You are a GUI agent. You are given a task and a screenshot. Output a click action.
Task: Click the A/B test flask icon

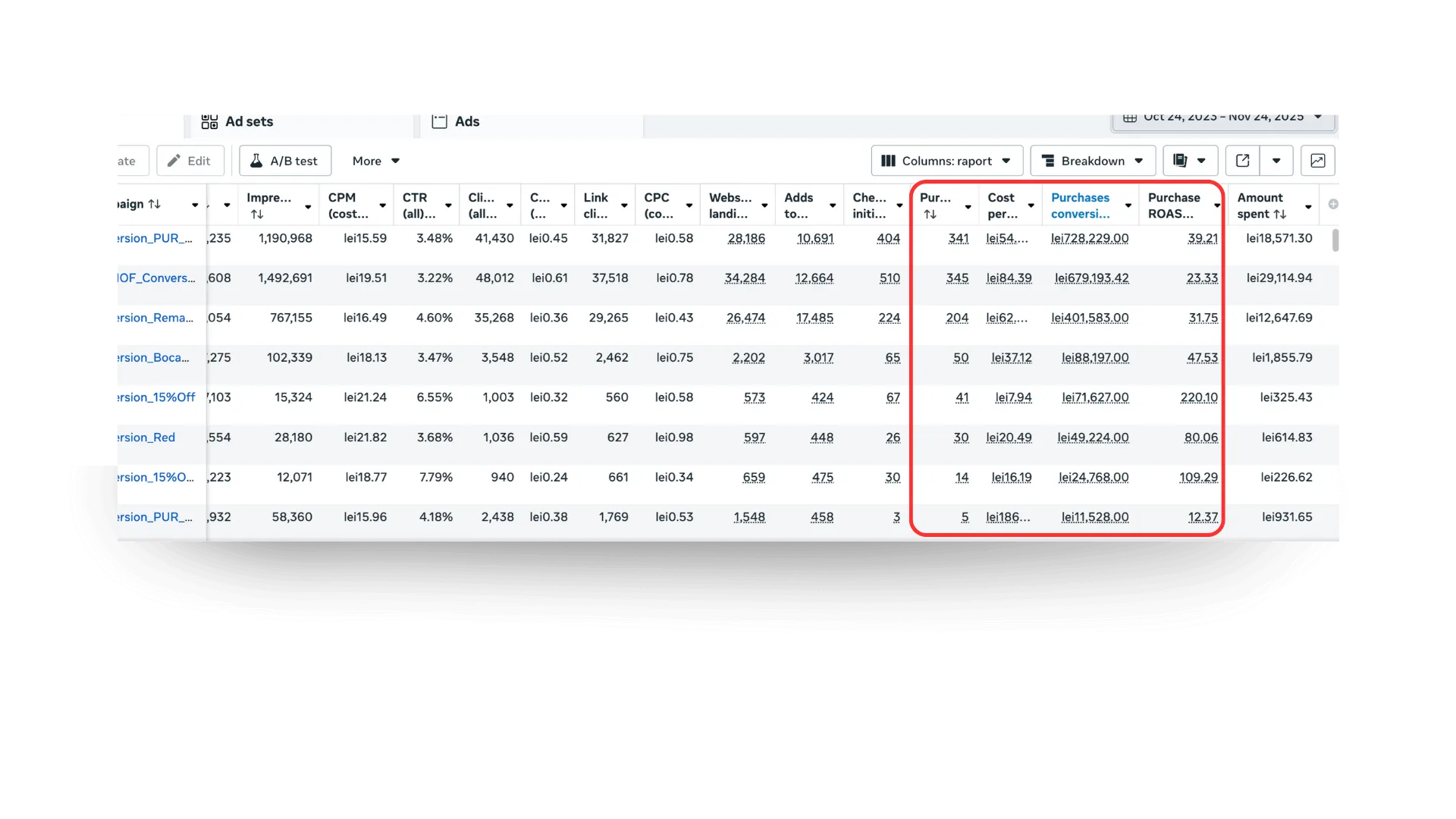[256, 161]
